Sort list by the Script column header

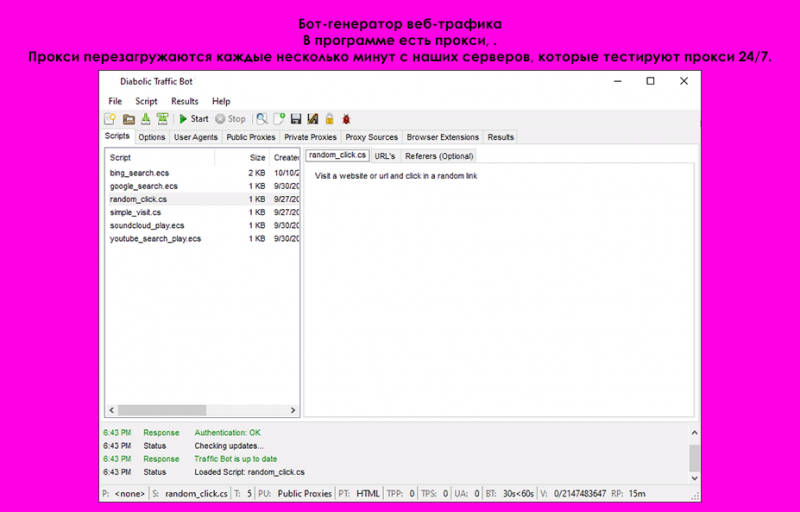[x=160, y=158]
